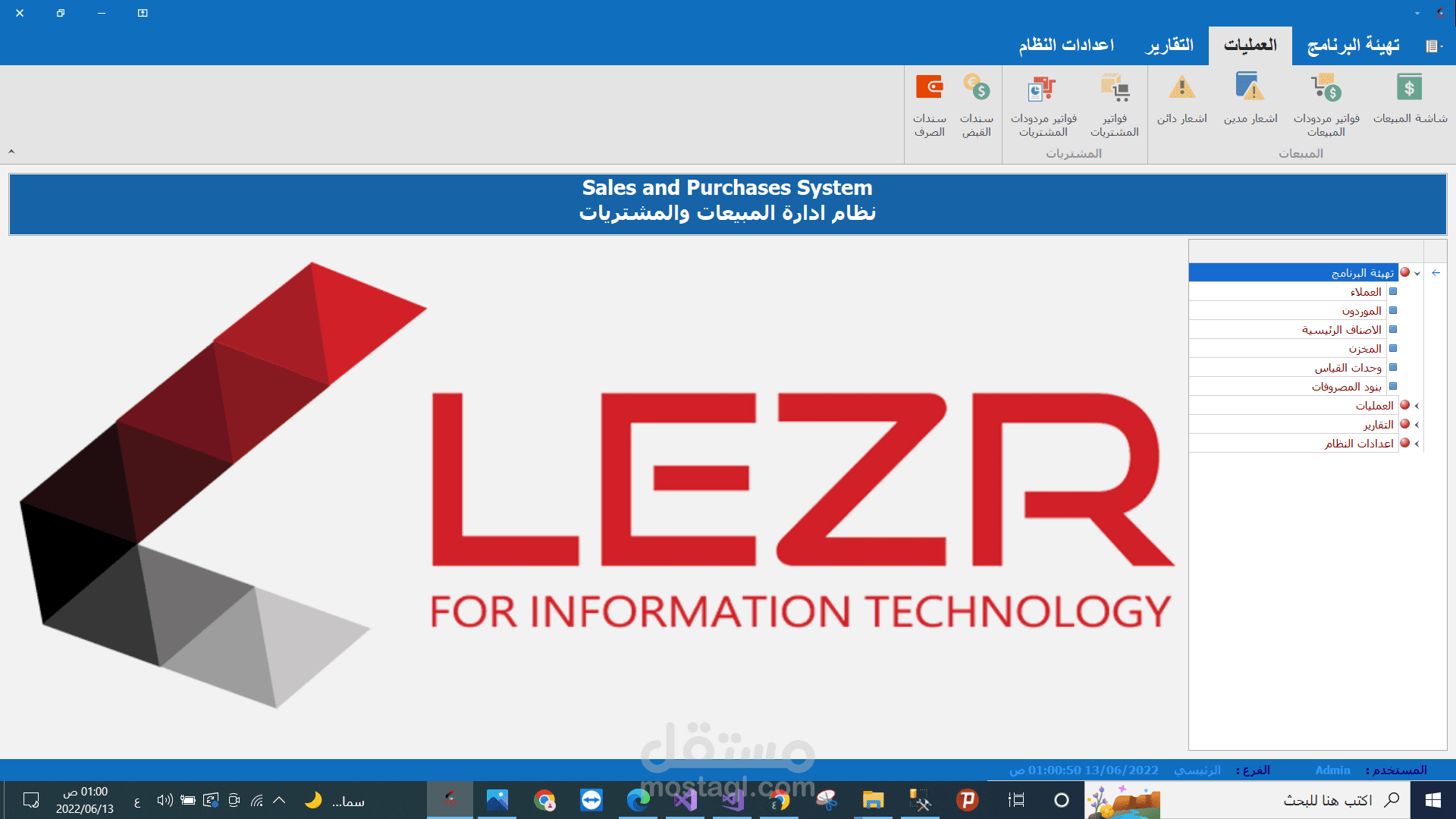
Task: Click the اشعار مدين debit notice icon
Action: (x=1250, y=89)
